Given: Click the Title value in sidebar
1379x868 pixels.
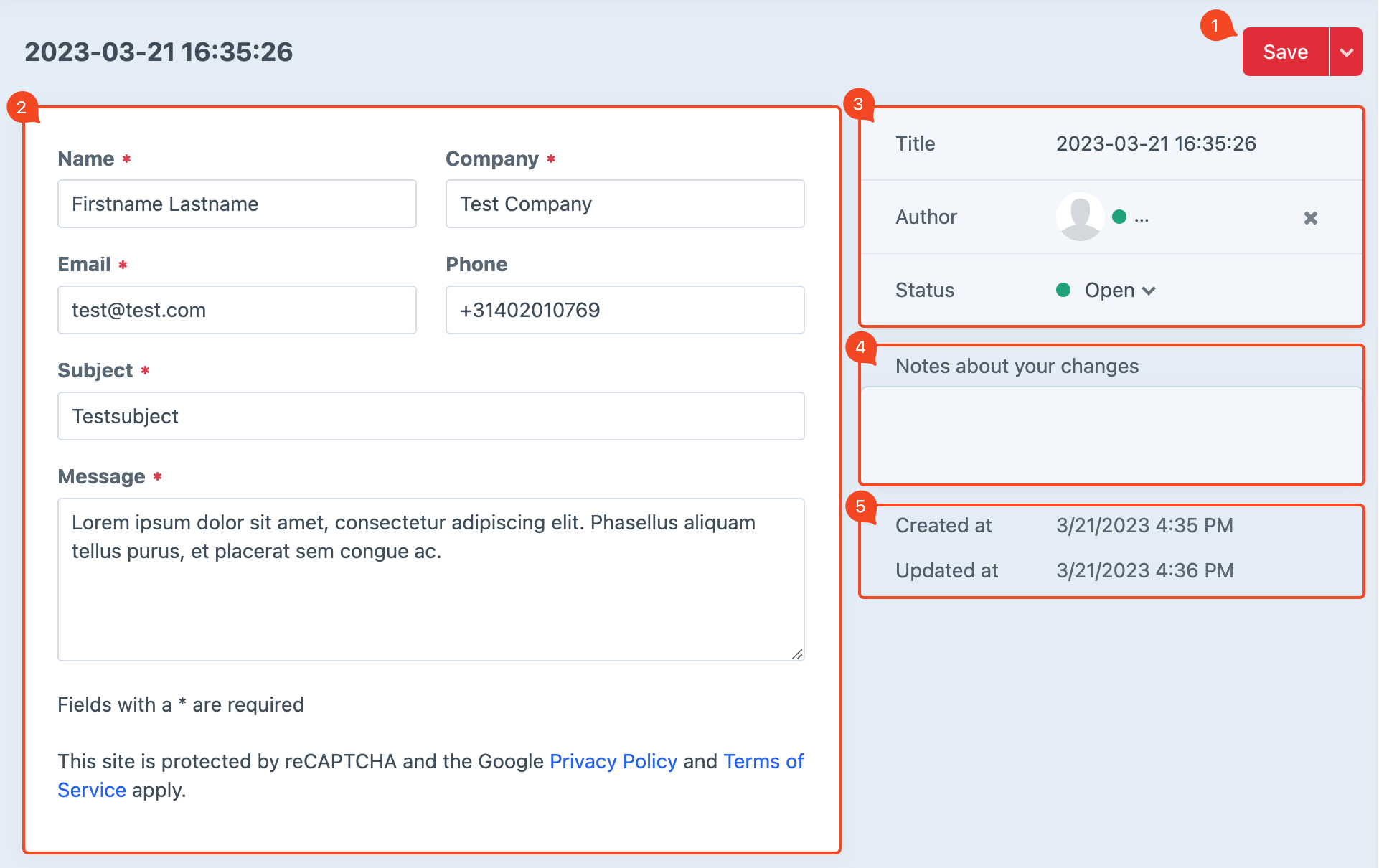Looking at the screenshot, I should click(1155, 144).
